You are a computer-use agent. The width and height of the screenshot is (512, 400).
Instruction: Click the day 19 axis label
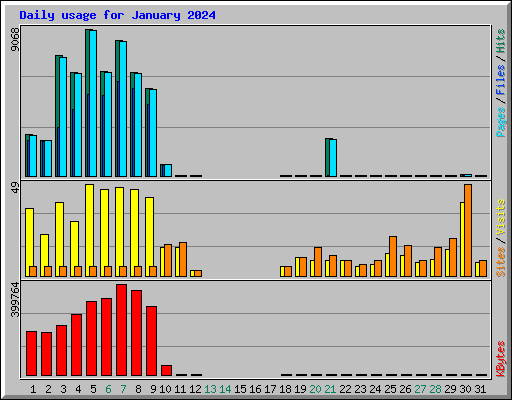(300, 389)
